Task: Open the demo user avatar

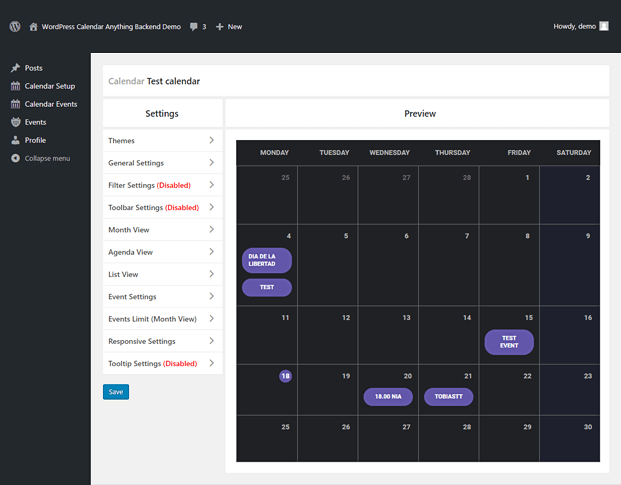Action: pyautogui.click(x=604, y=26)
